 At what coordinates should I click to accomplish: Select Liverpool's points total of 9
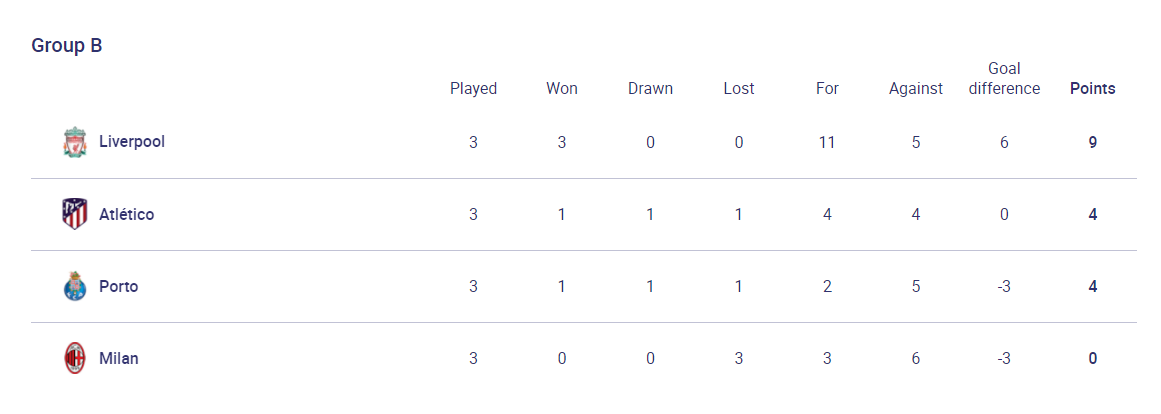1093,142
